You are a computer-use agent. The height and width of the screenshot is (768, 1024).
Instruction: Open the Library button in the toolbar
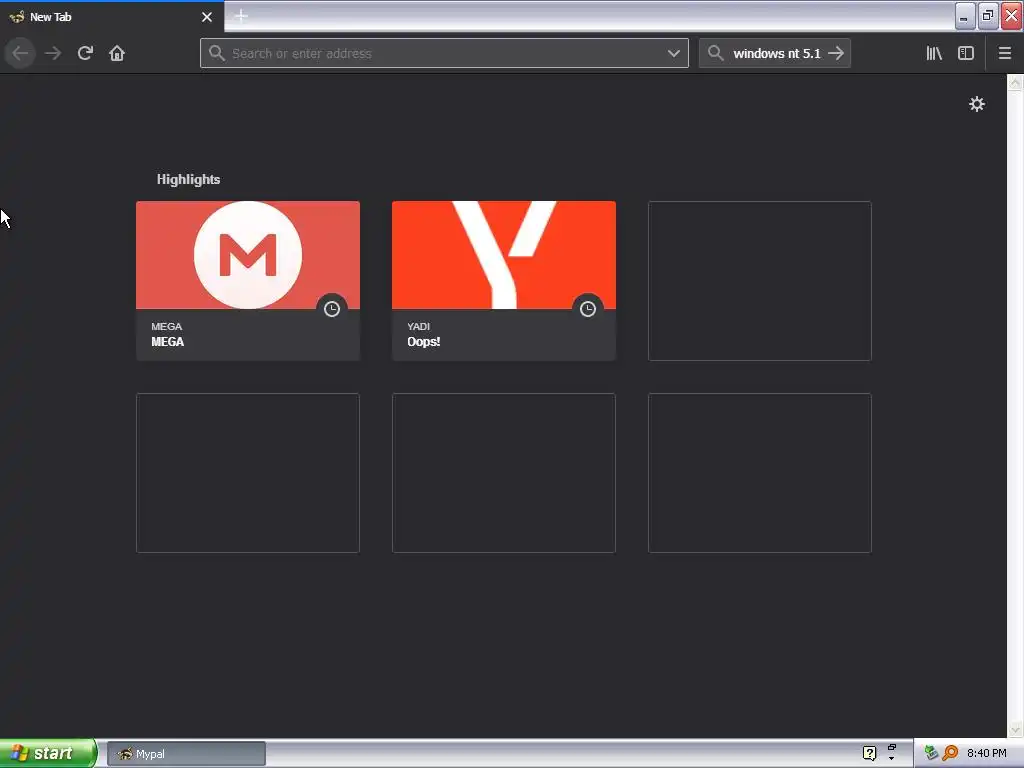point(934,53)
